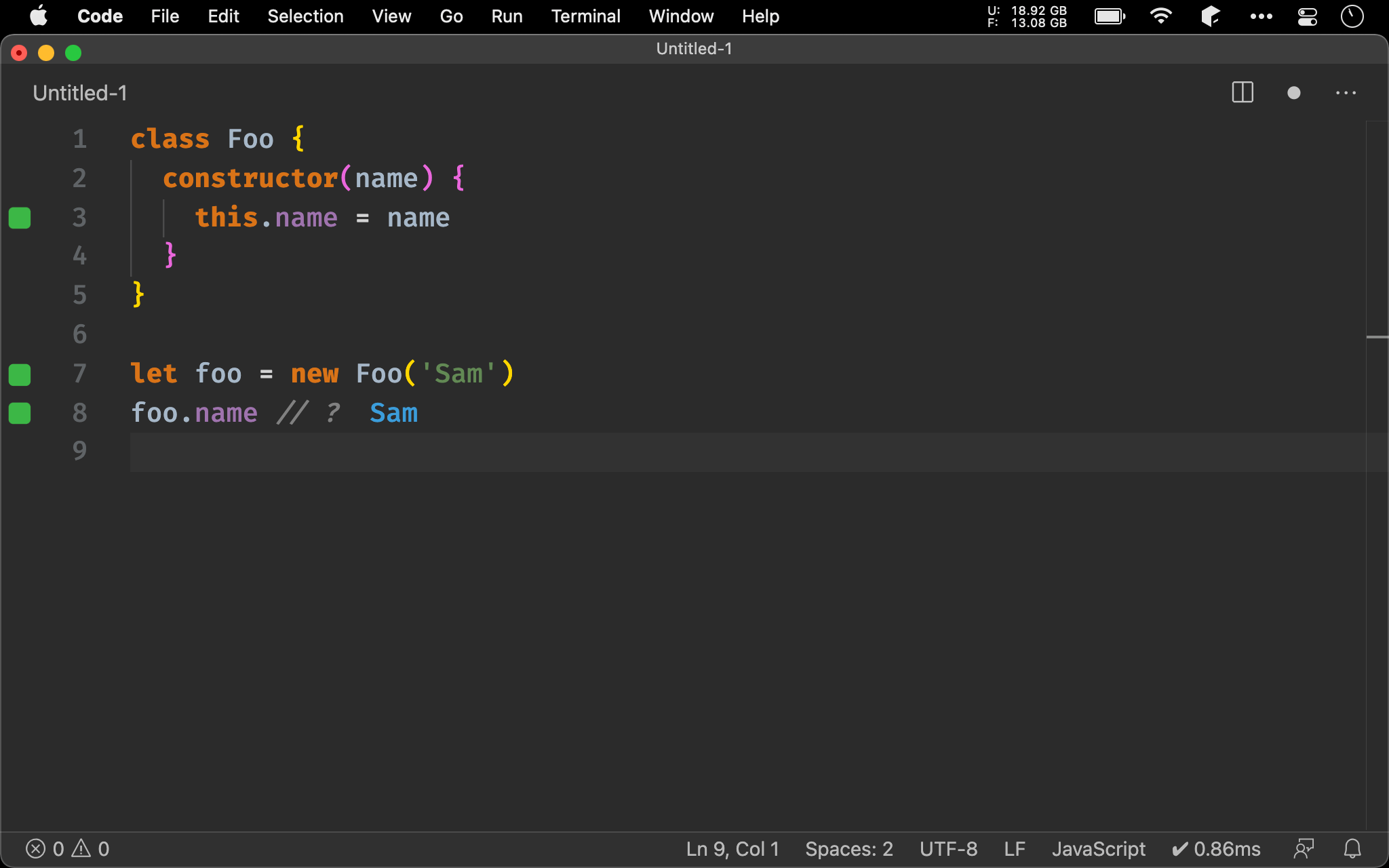This screenshot has width=1389, height=868.
Task: Click Ln 9, Col 1 go to line
Action: [732, 848]
